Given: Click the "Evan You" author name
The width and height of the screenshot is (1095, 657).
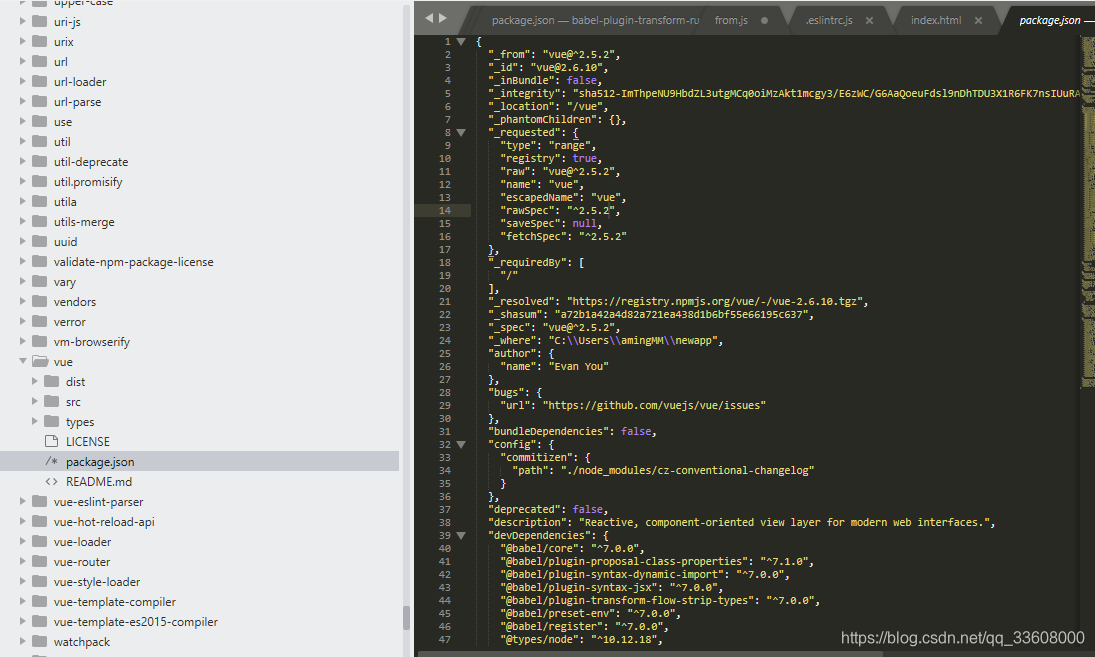Looking at the screenshot, I should (578, 367).
